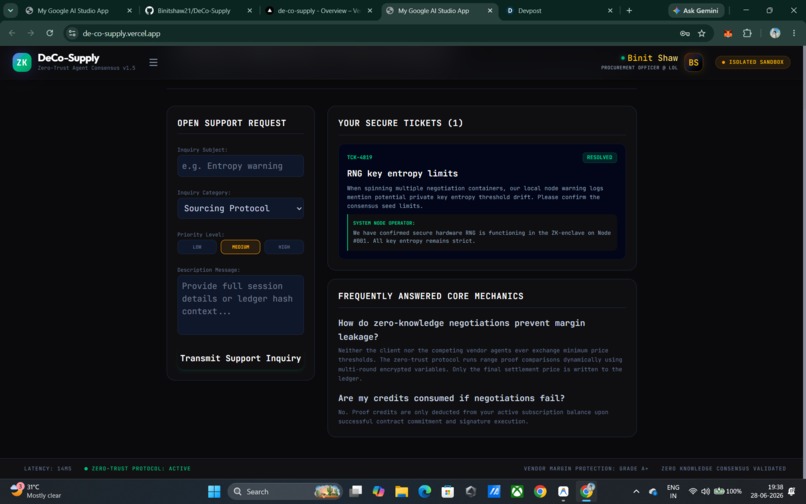The width and height of the screenshot is (806, 504).
Task: Click Transmit Support Inquiry button
Action: [x=241, y=358]
